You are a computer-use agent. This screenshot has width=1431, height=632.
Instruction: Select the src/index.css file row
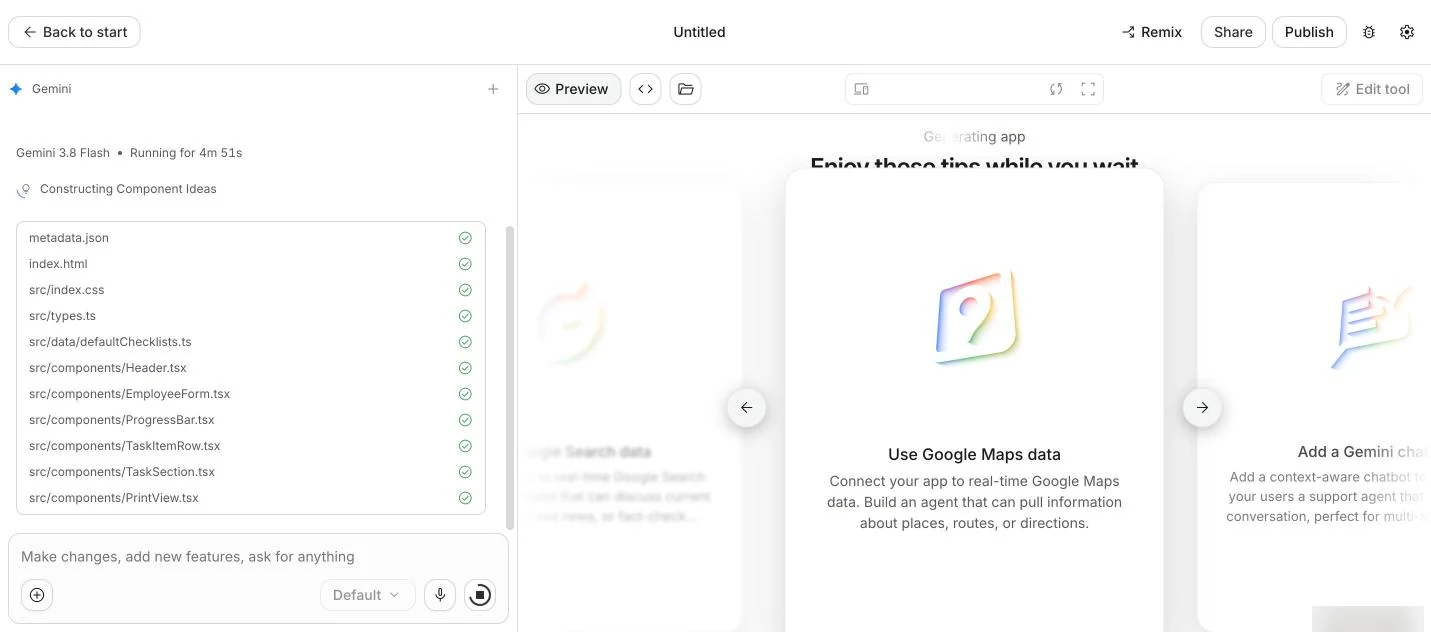point(251,290)
